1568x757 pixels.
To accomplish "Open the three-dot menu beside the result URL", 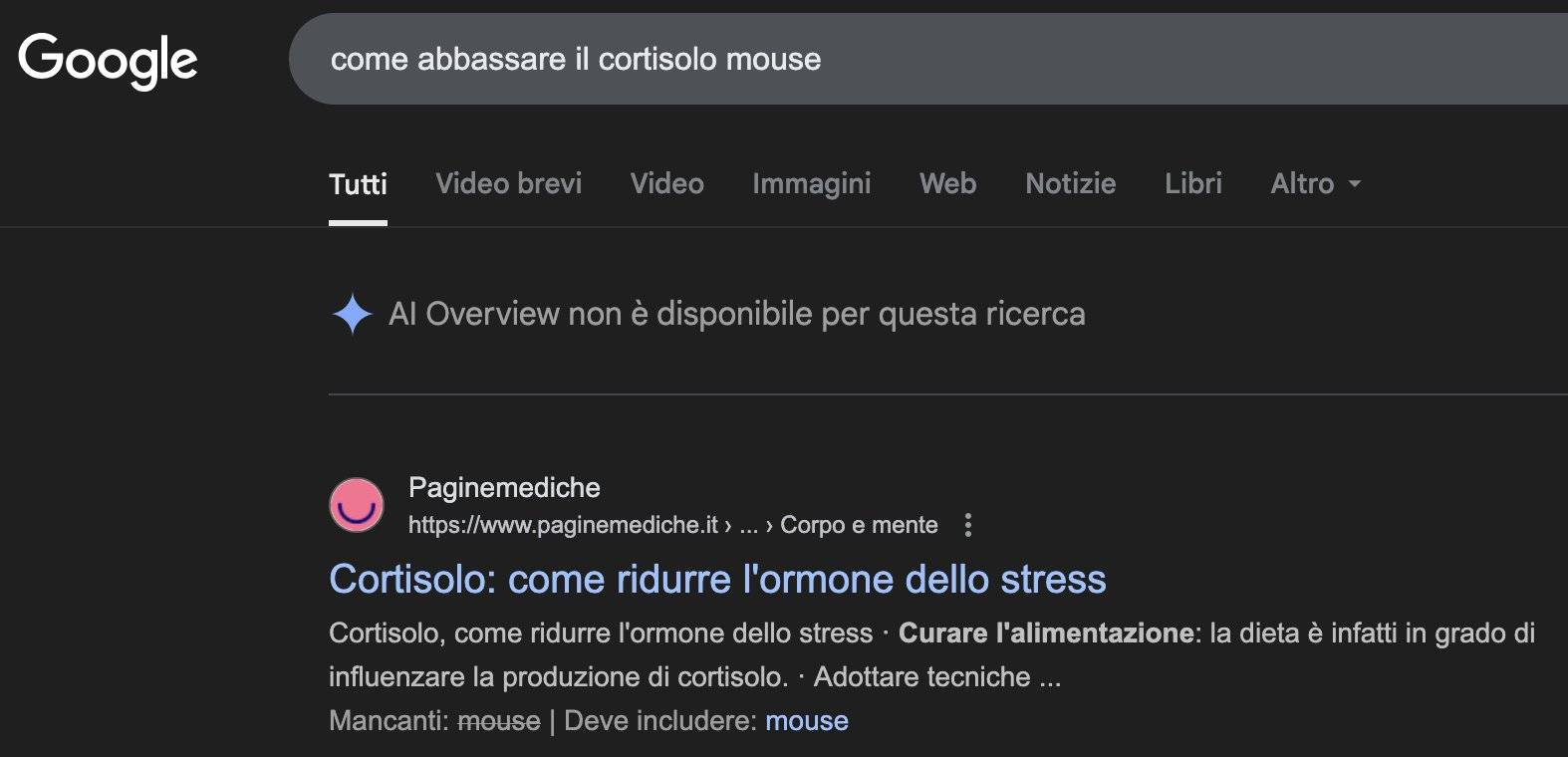I will pyautogui.click(x=967, y=525).
